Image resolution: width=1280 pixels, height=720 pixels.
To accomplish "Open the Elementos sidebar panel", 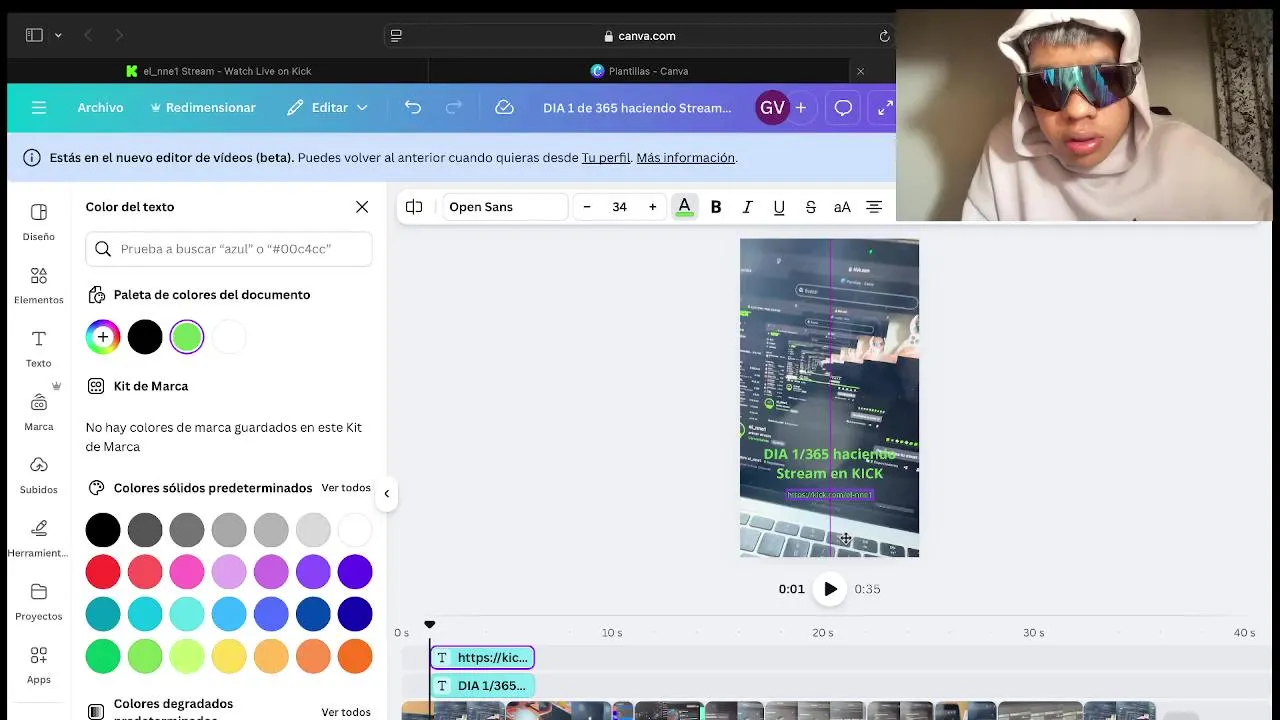I will (x=39, y=286).
